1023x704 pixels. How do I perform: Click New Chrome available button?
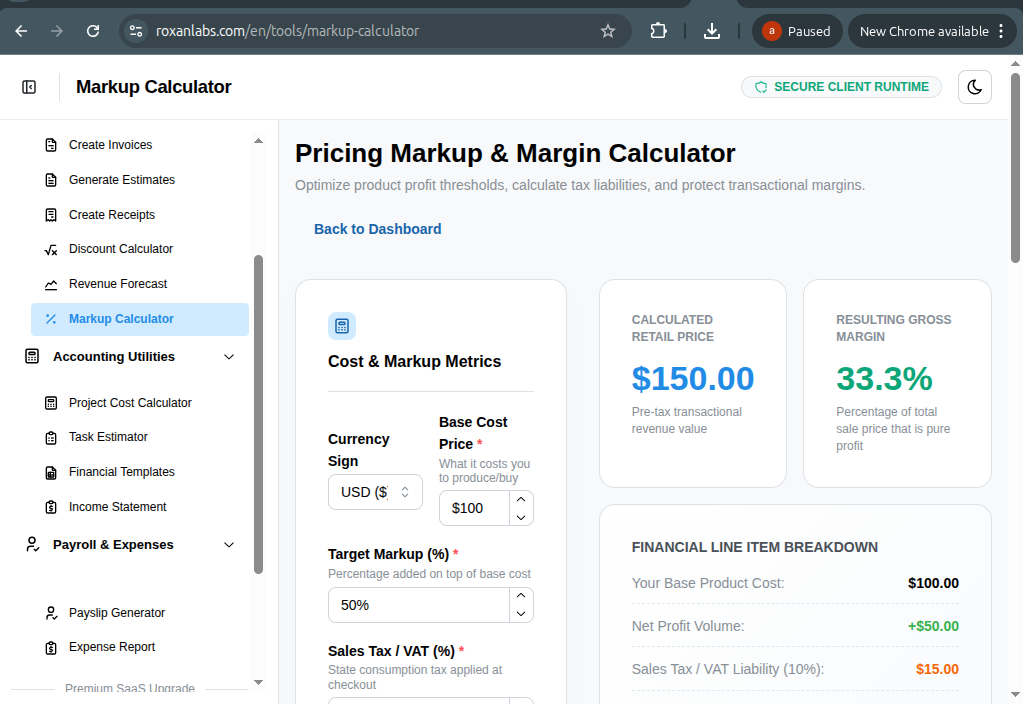click(x=932, y=31)
